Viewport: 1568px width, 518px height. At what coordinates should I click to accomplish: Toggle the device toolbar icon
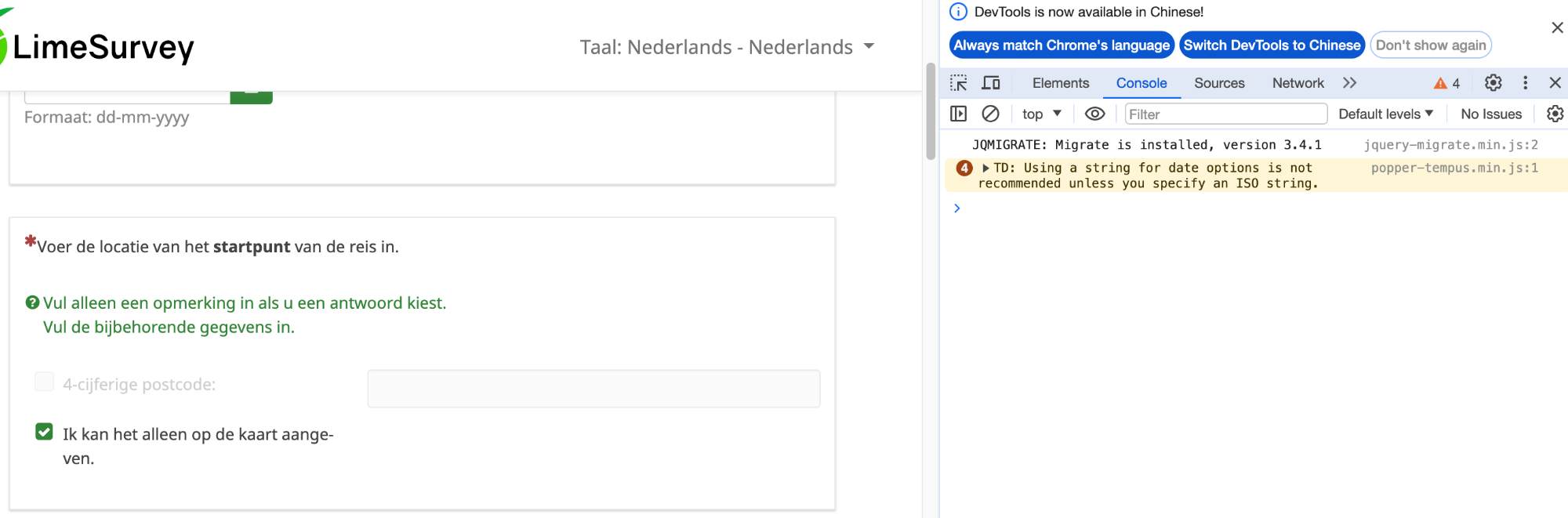click(991, 83)
